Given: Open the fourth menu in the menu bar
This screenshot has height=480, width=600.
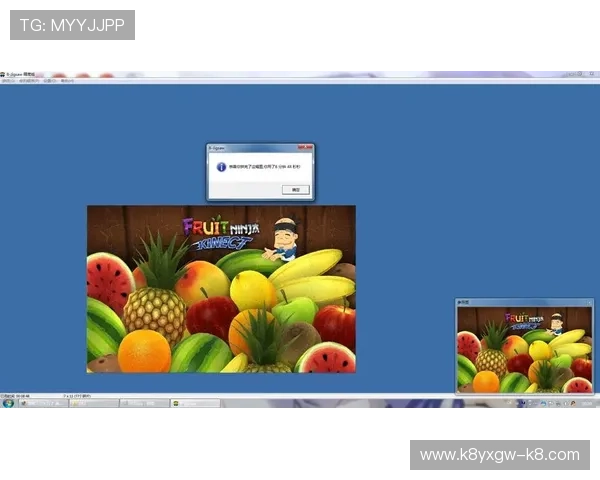Looking at the screenshot, I should [67, 81].
